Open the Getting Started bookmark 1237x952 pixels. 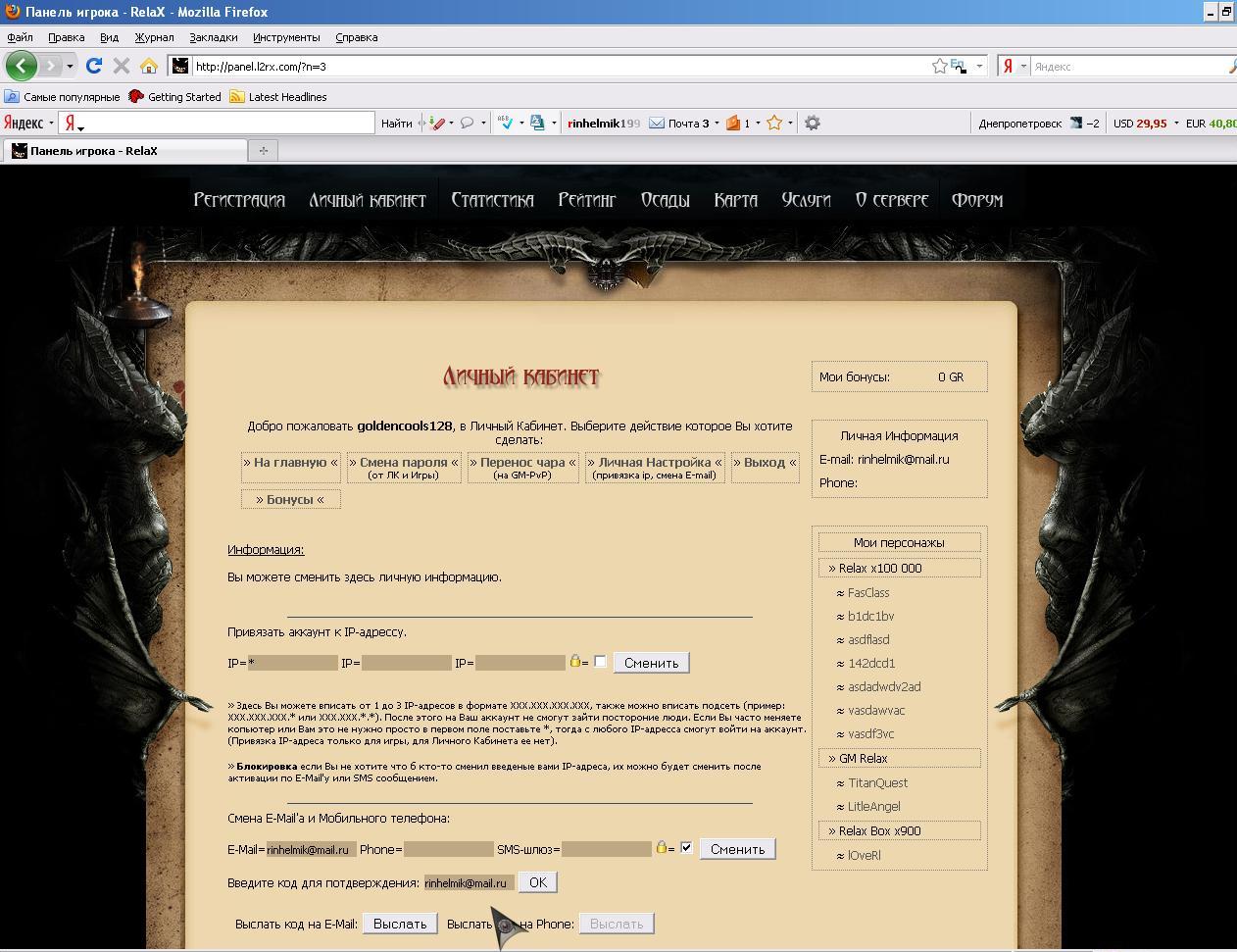pos(175,96)
